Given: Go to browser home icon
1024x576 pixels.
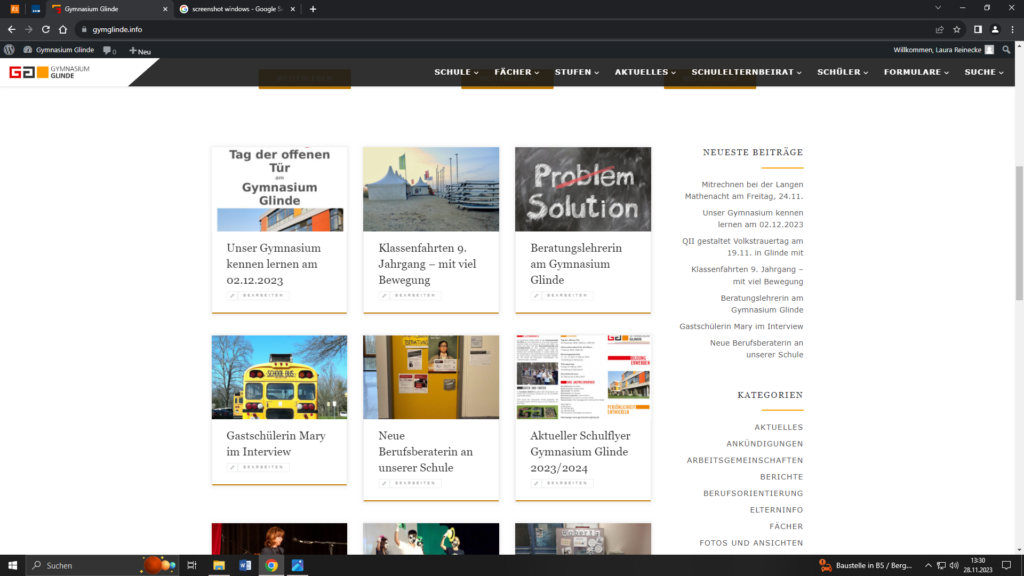Looking at the screenshot, I should tap(62, 29).
